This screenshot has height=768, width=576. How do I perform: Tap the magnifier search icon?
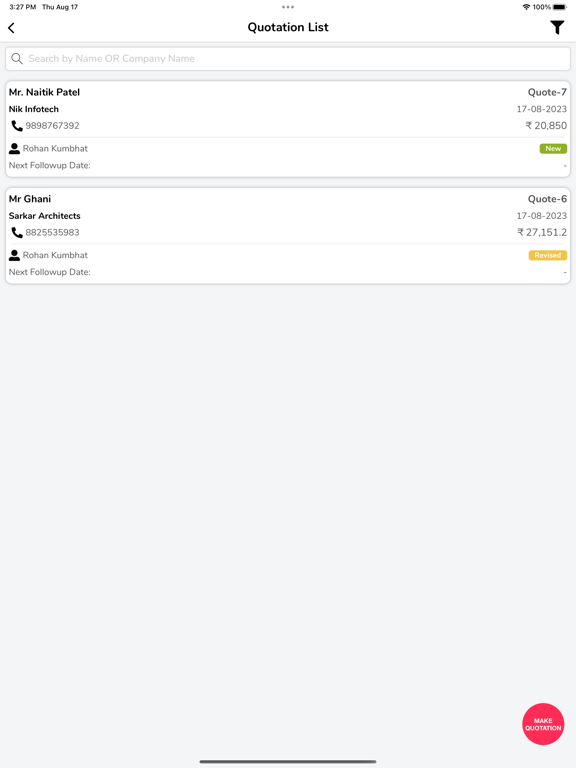(17, 59)
